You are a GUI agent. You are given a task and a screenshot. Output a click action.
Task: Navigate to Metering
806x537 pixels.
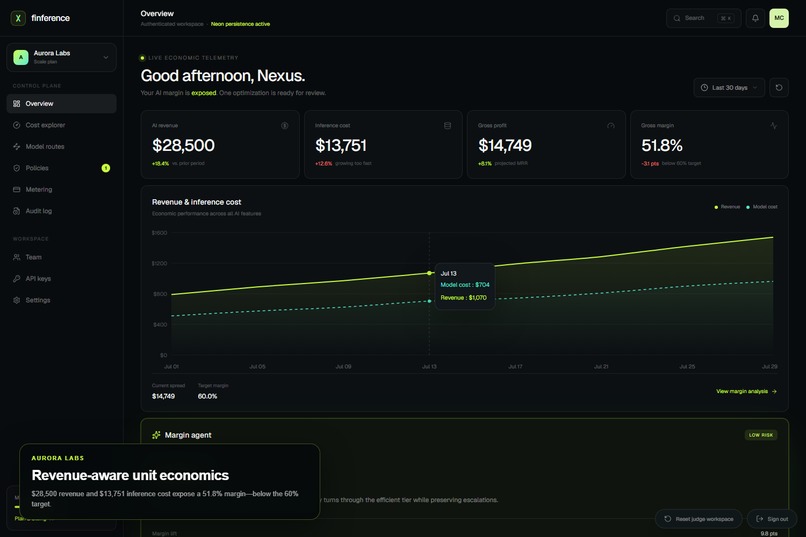(x=61, y=190)
